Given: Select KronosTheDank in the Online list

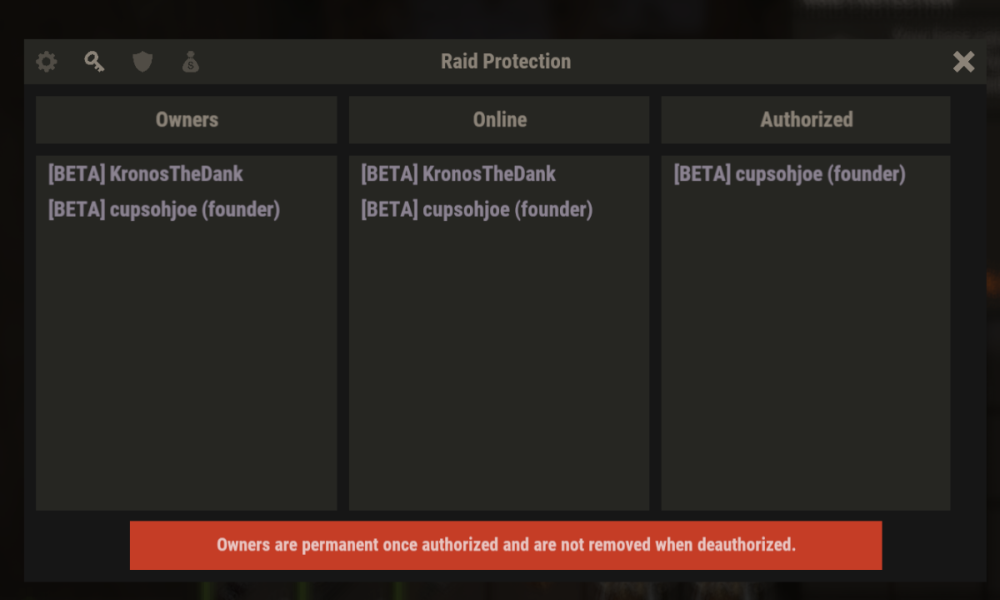Looking at the screenshot, I should coord(458,174).
